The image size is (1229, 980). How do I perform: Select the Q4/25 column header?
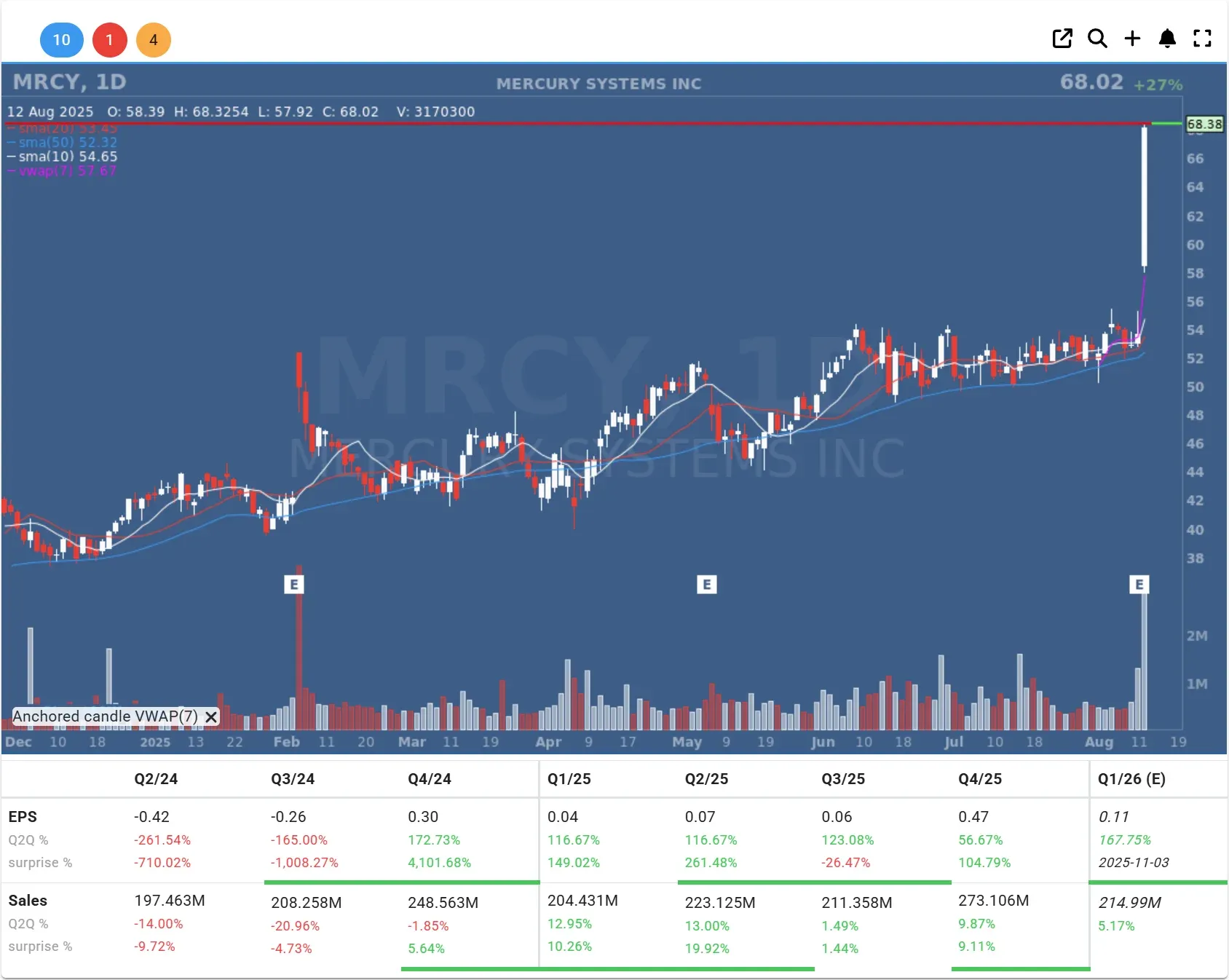[x=980, y=779]
